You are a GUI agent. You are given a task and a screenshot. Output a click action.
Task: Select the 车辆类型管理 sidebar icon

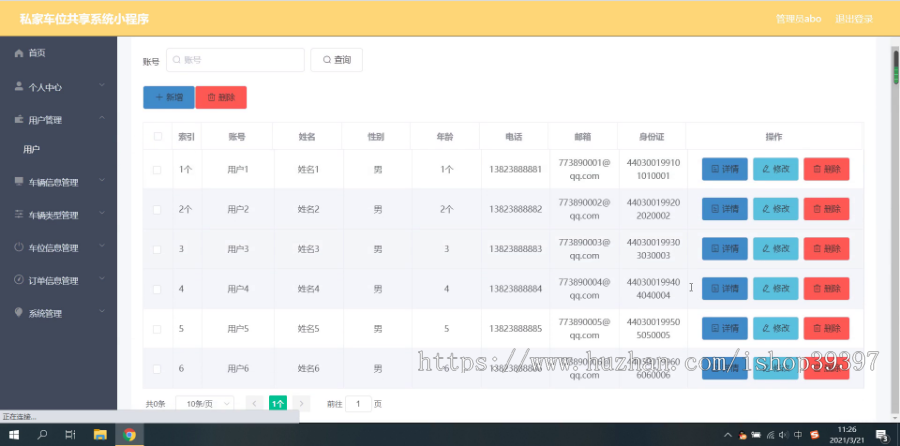coord(19,215)
